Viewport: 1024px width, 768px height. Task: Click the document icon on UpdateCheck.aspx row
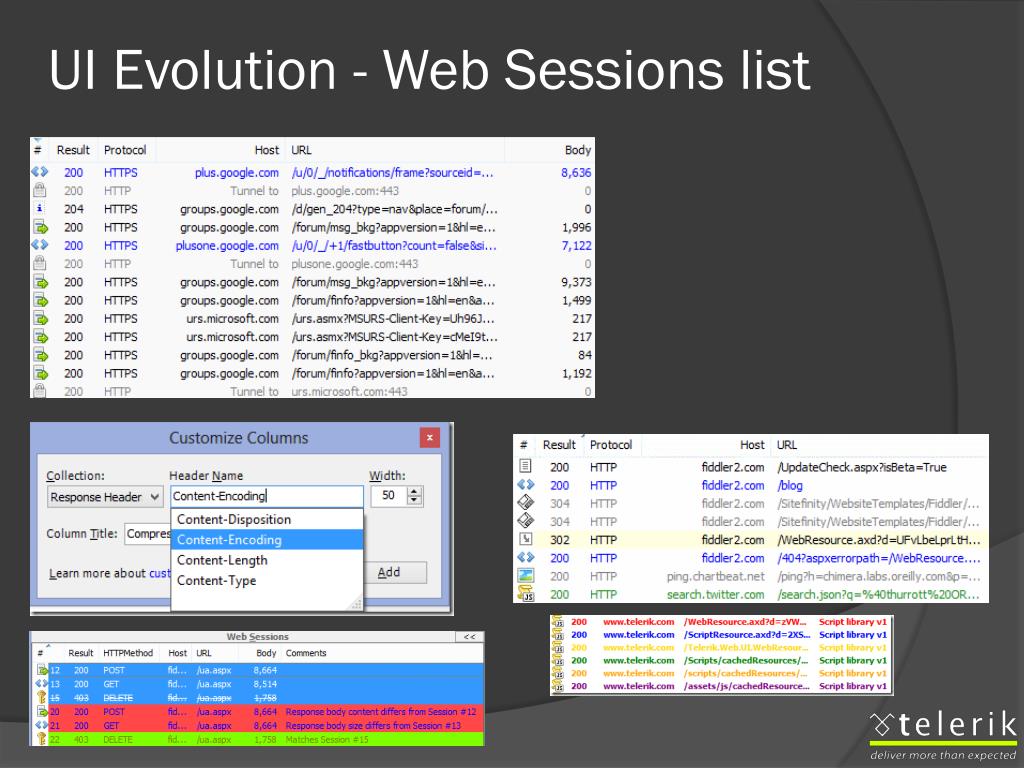[x=526, y=466]
